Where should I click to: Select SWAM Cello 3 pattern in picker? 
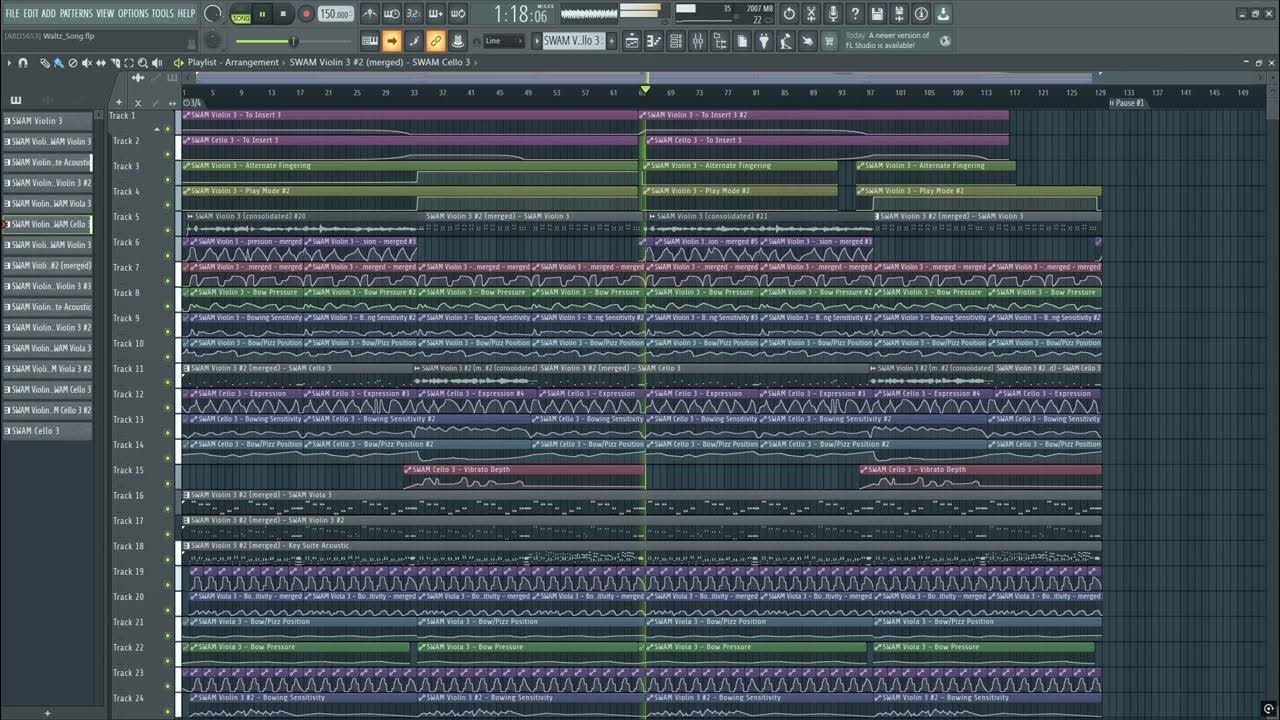[x=47, y=431]
